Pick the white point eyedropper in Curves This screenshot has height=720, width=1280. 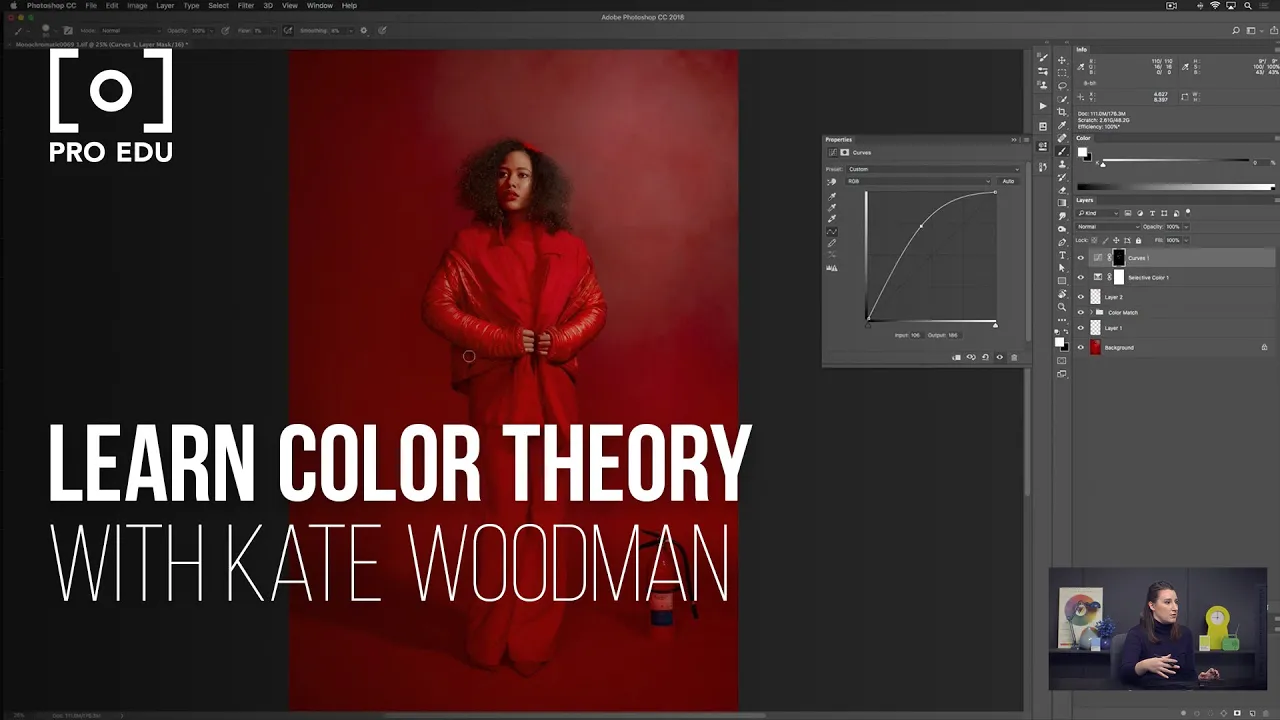point(832,219)
